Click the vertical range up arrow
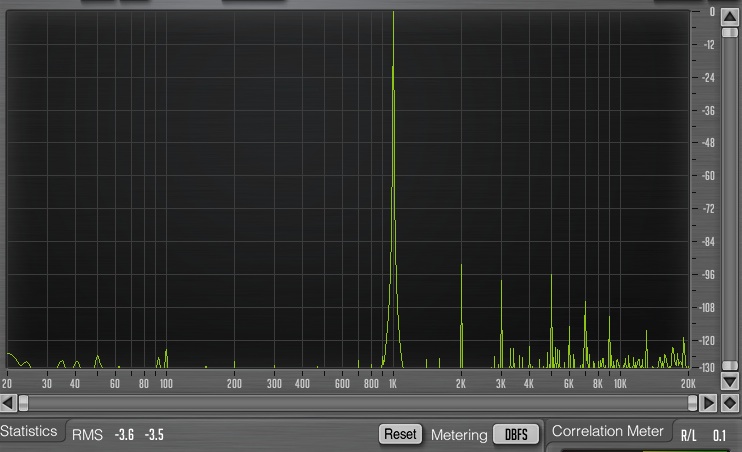 [x=730, y=17]
